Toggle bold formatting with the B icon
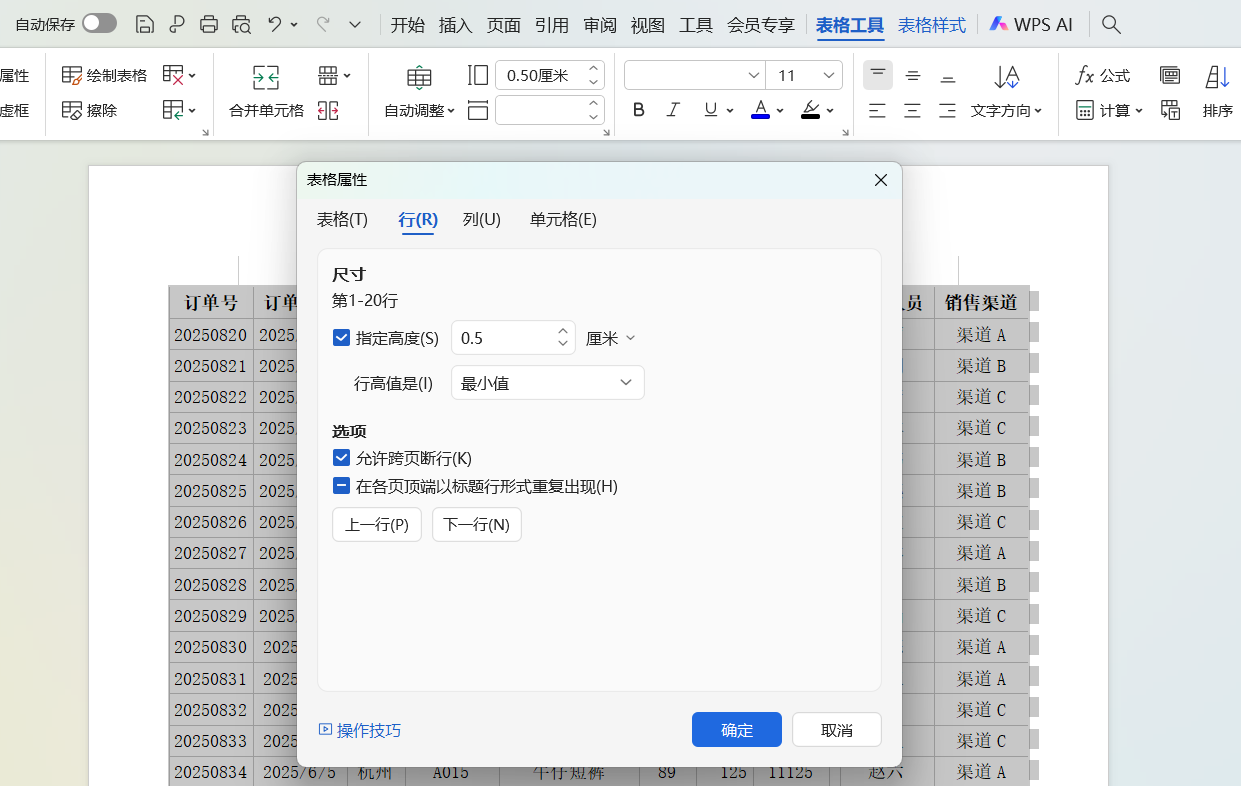1241x786 pixels. click(x=639, y=110)
